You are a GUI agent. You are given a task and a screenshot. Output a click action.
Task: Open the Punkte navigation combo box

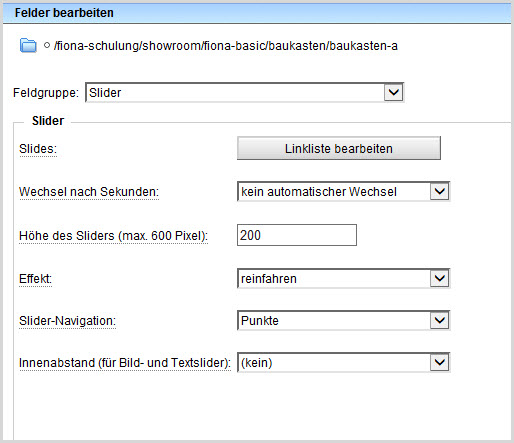[x=343, y=320]
